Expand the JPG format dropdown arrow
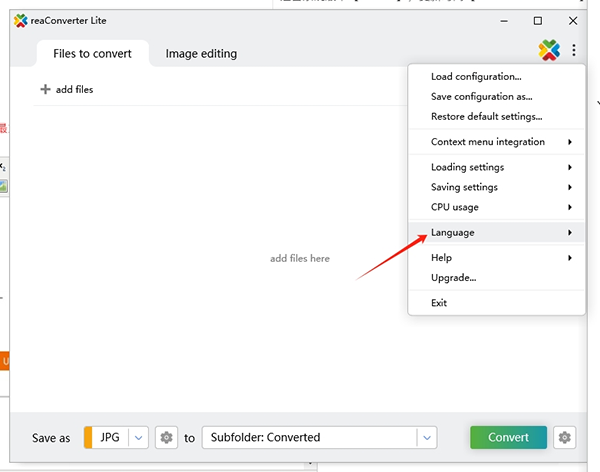This screenshot has height=472, width=600. (x=138, y=438)
